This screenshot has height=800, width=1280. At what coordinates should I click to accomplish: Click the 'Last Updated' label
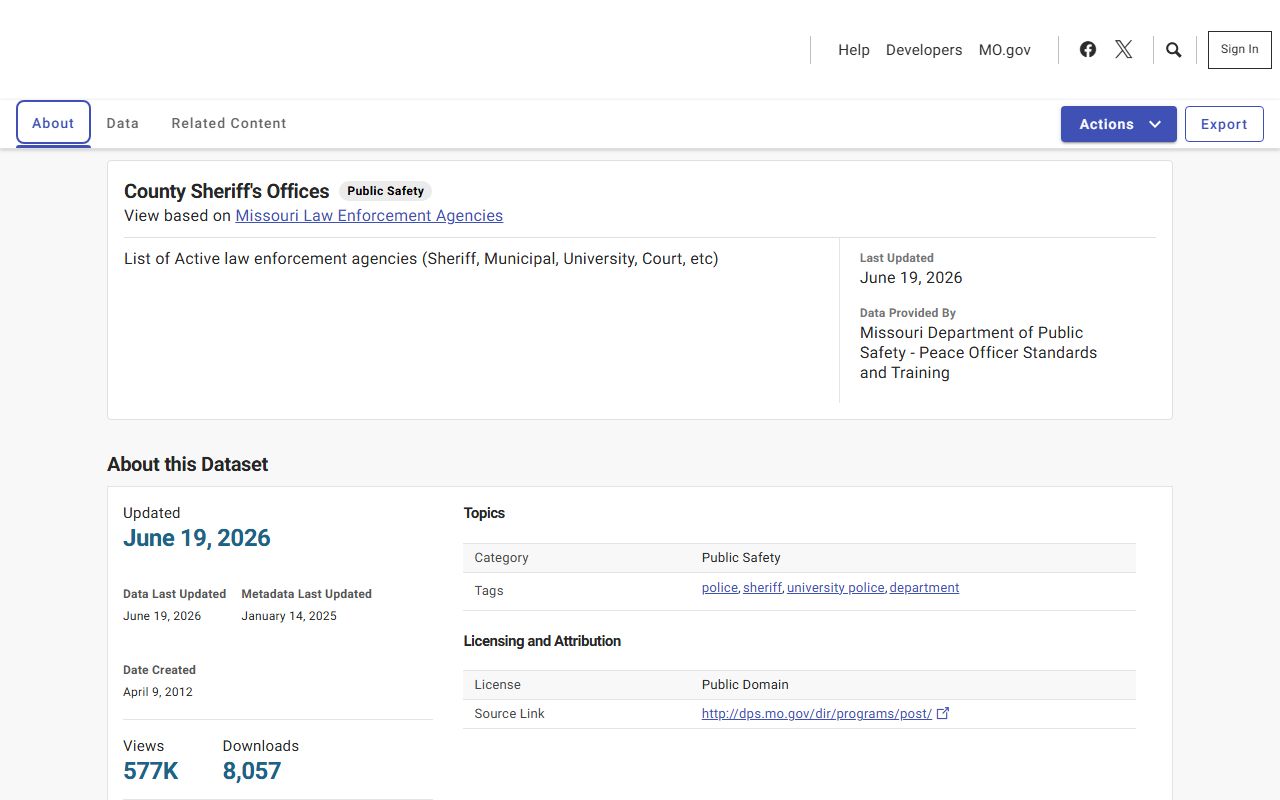tap(897, 258)
